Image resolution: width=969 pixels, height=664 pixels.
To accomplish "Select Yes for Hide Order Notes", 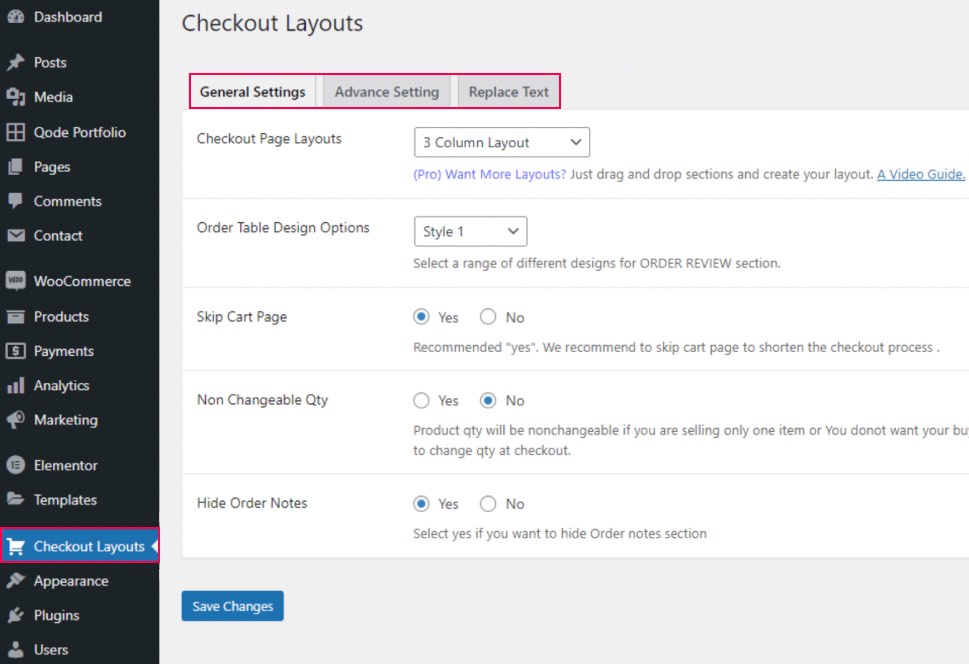I will [x=421, y=504].
